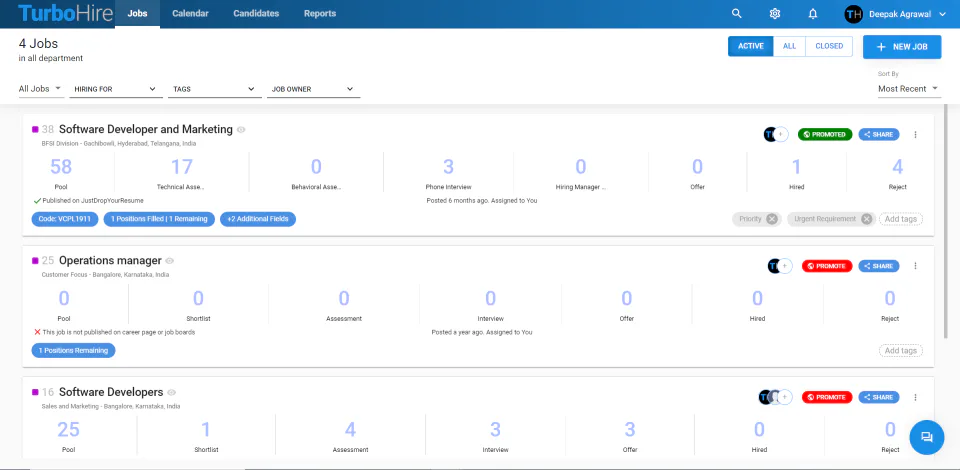
Task: Open the chat bubble floating button
Action: coord(926,437)
